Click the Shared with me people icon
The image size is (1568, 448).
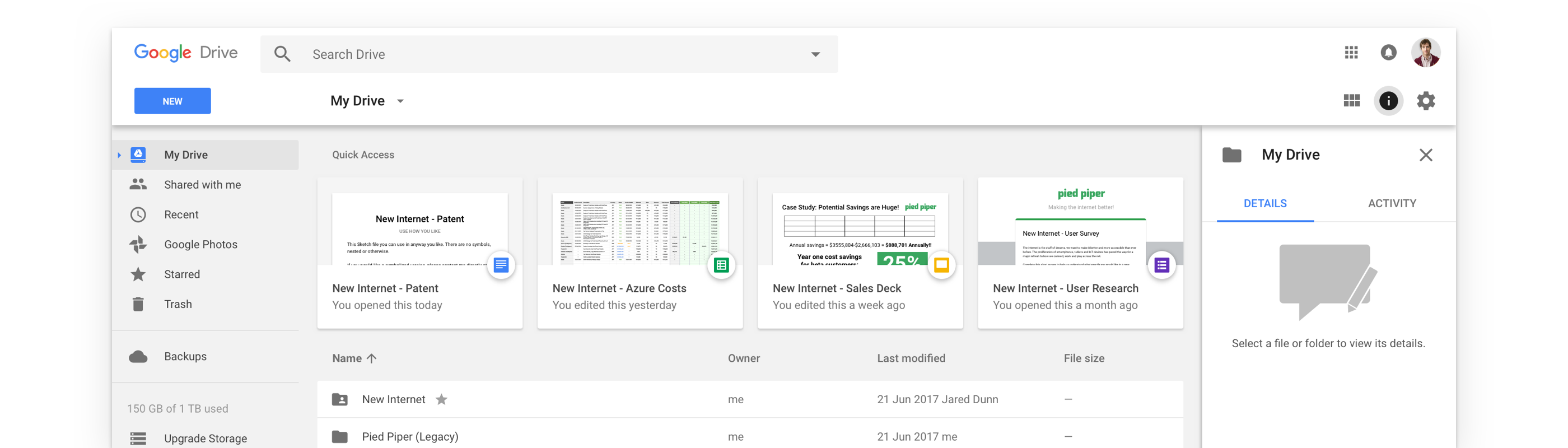138,184
